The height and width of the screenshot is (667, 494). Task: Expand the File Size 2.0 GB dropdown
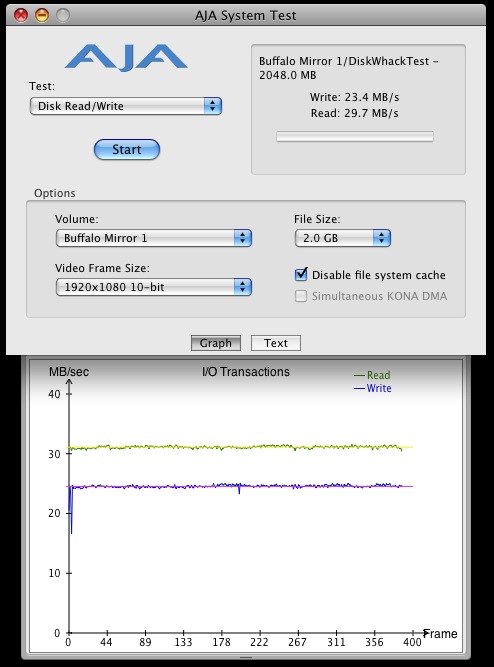click(x=343, y=238)
